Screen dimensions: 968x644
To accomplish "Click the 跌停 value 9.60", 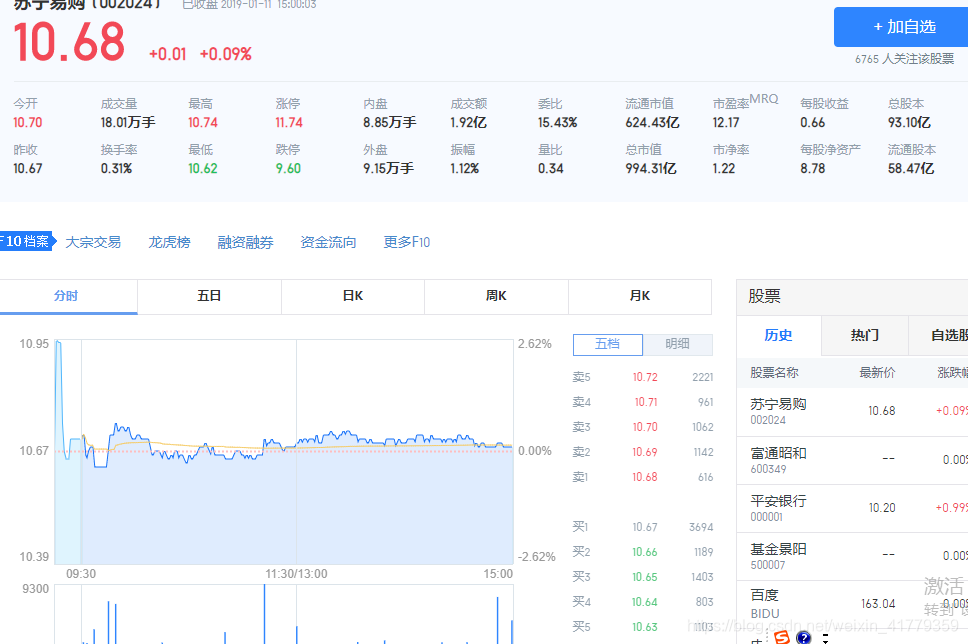I will tap(288, 169).
